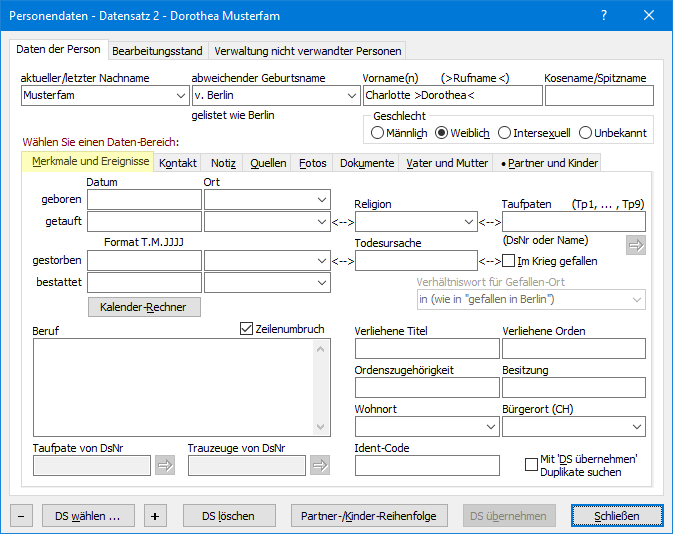
Task: Click the left-right arrow linking Ort and Religion
Action: click(x=343, y=222)
